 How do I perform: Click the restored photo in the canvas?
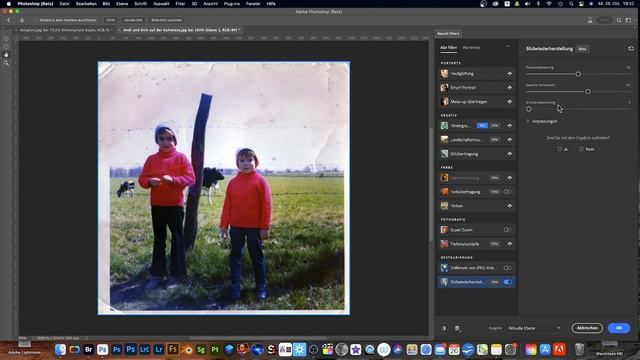click(224, 188)
